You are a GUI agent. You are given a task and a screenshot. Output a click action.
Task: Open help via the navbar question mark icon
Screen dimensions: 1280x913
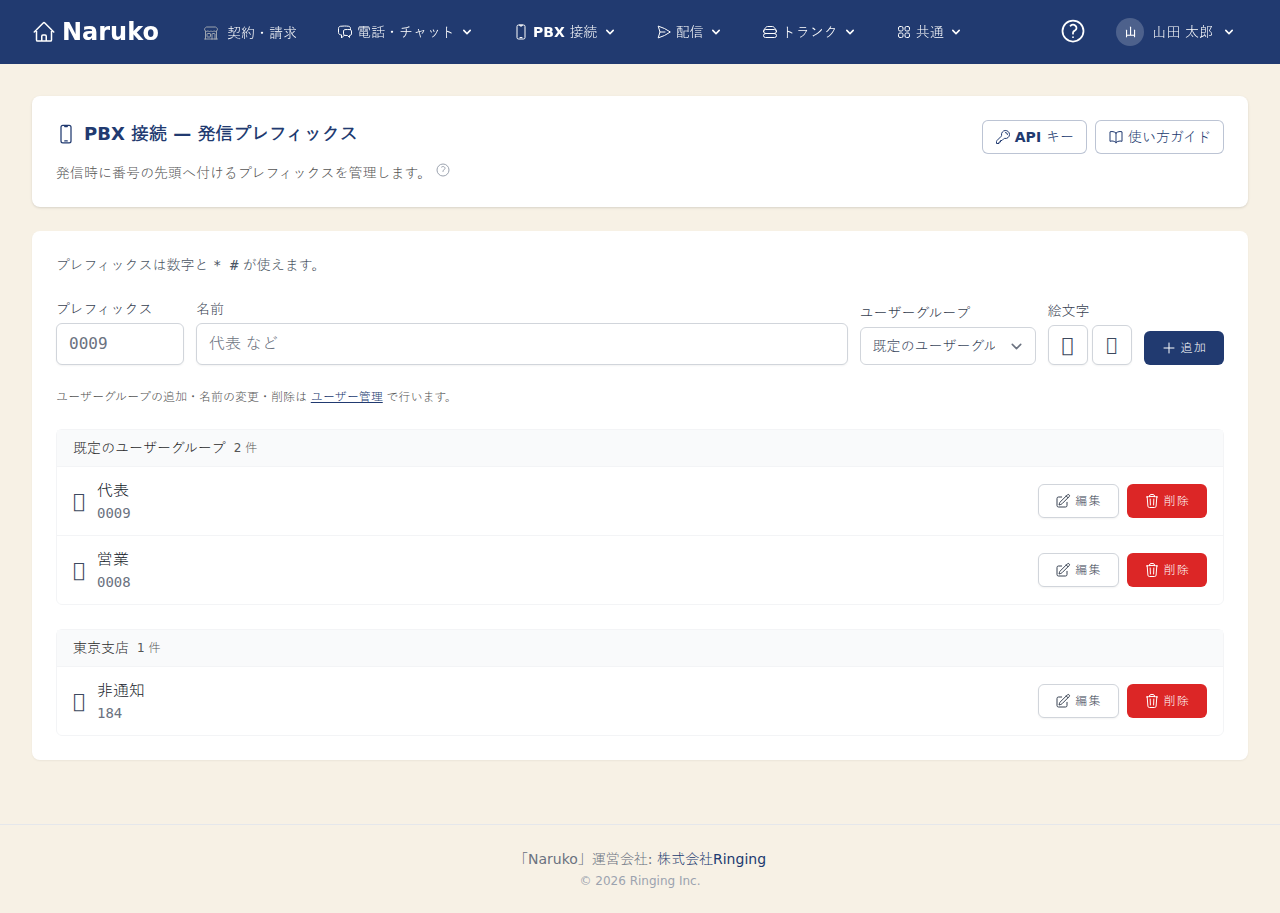point(1073,32)
